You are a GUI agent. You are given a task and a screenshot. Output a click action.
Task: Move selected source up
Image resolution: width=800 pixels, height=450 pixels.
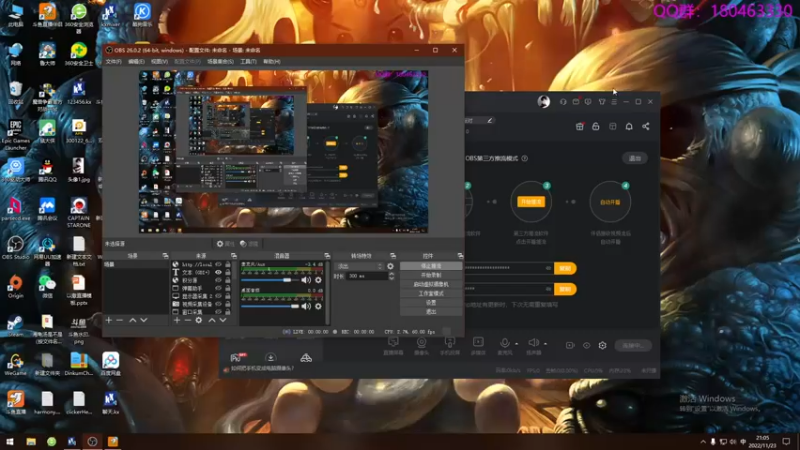pos(212,320)
